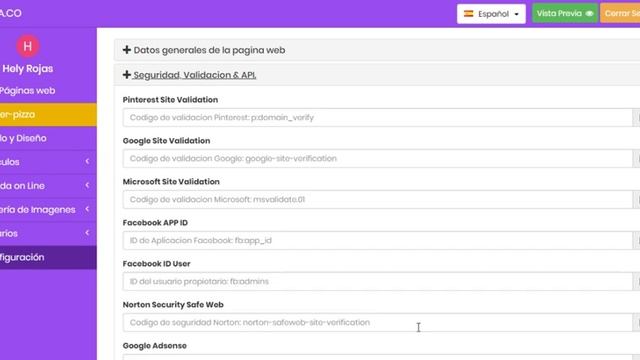Click the H user avatar
The width and height of the screenshot is (640, 360).
tap(27, 46)
